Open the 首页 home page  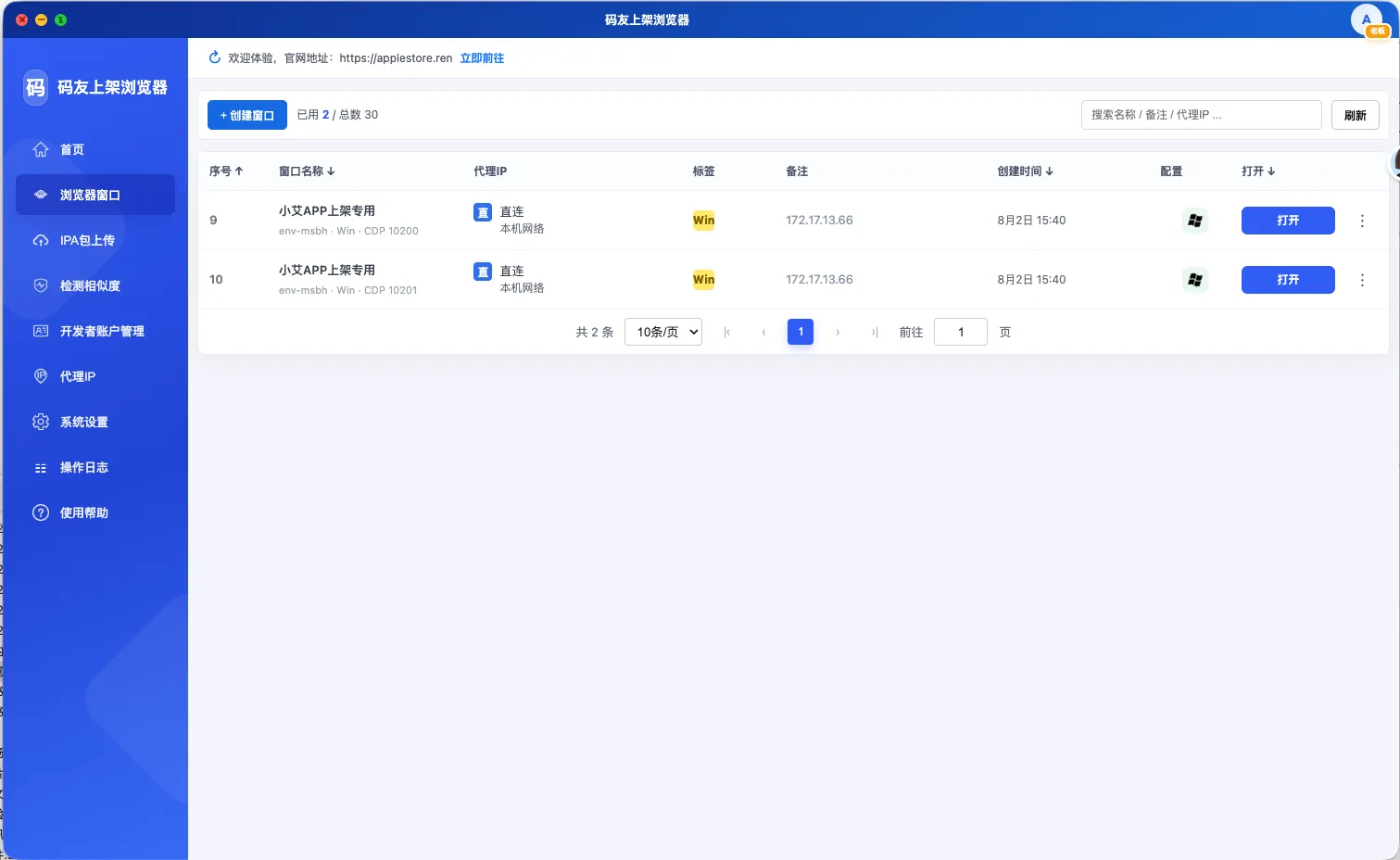[x=95, y=149]
